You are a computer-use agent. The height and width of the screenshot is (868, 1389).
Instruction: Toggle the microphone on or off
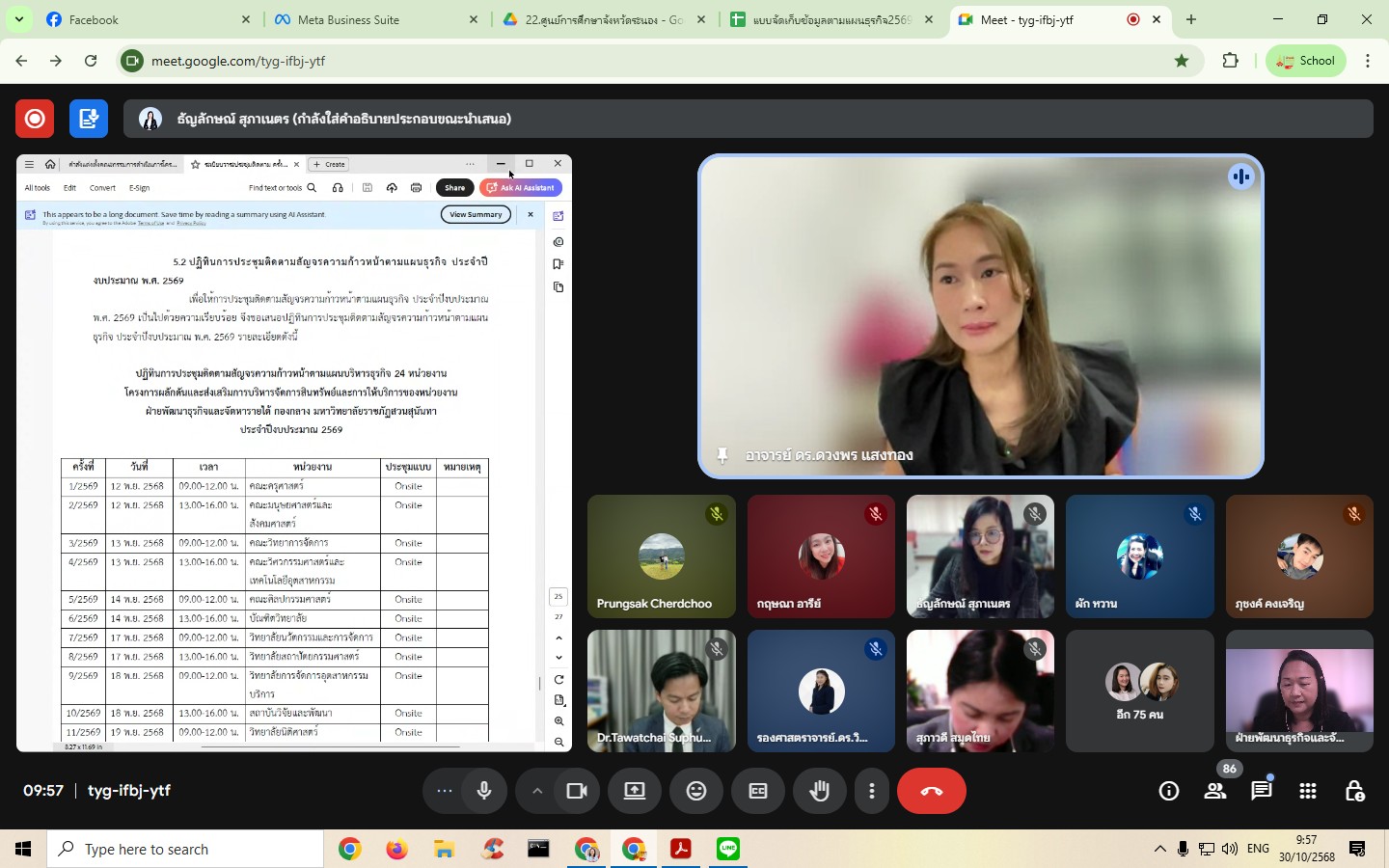pos(484,791)
